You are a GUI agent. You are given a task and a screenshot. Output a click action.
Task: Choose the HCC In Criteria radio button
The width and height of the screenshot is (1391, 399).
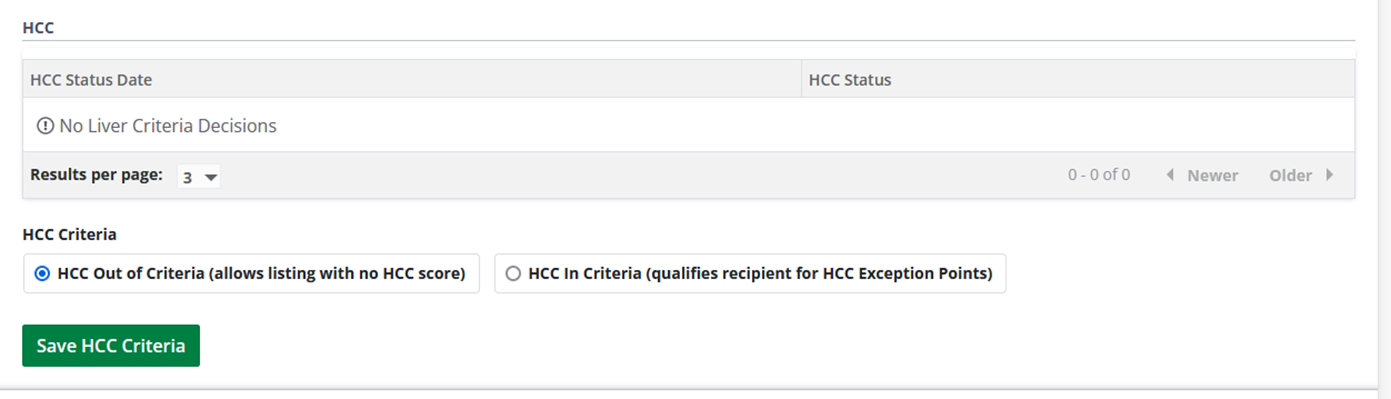tap(513, 274)
